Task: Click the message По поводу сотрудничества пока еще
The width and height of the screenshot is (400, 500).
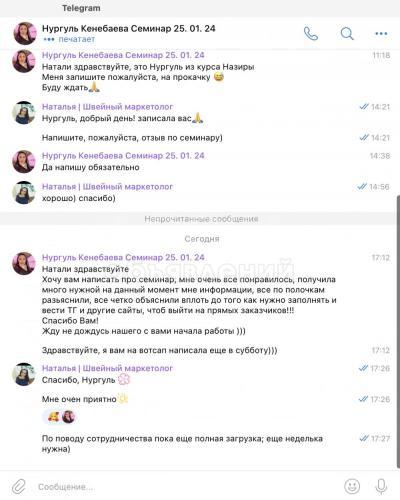Action: [182, 444]
